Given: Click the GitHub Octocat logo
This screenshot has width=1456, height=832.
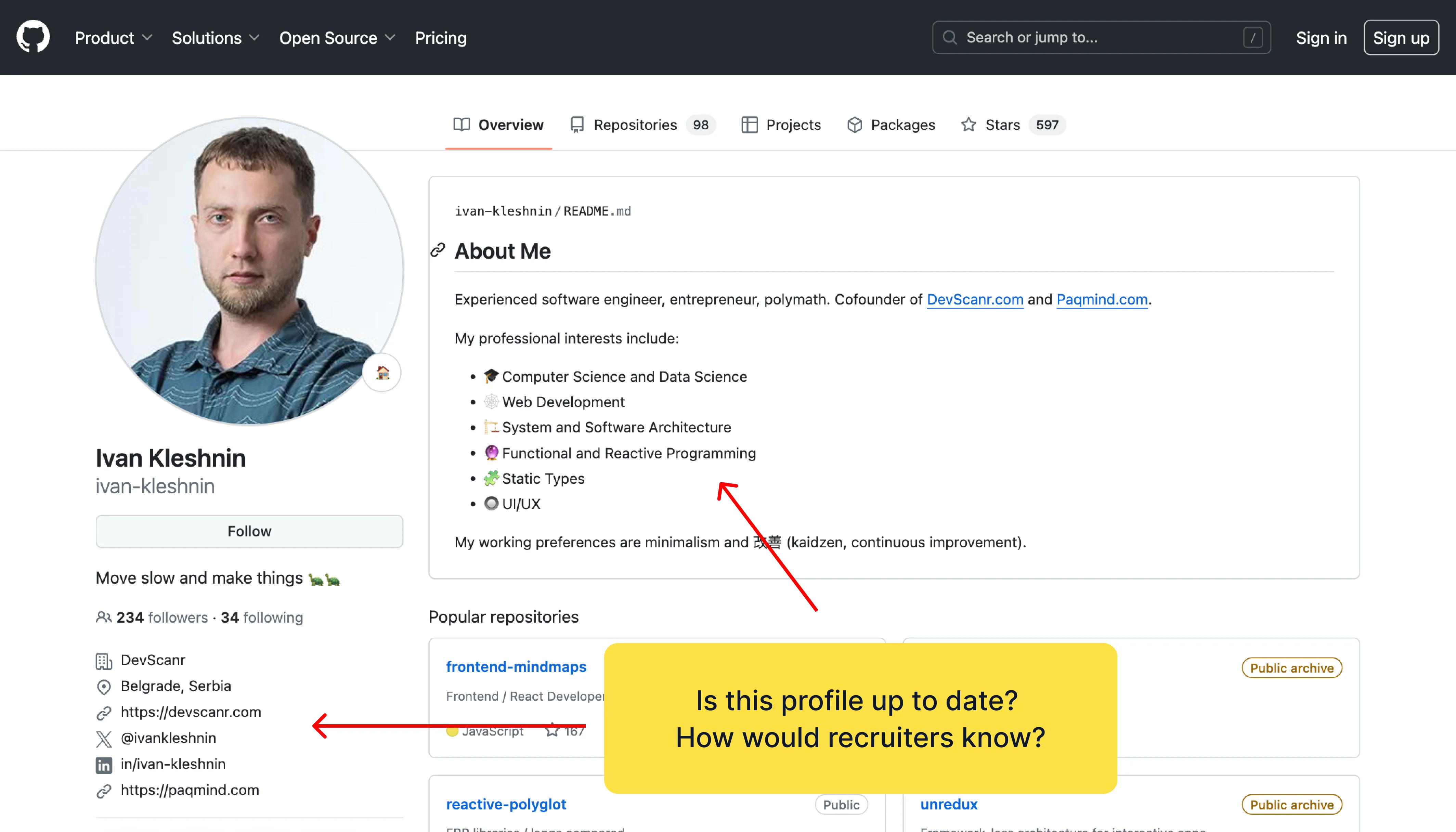Looking at the screenshot, I should coord(33,37).
